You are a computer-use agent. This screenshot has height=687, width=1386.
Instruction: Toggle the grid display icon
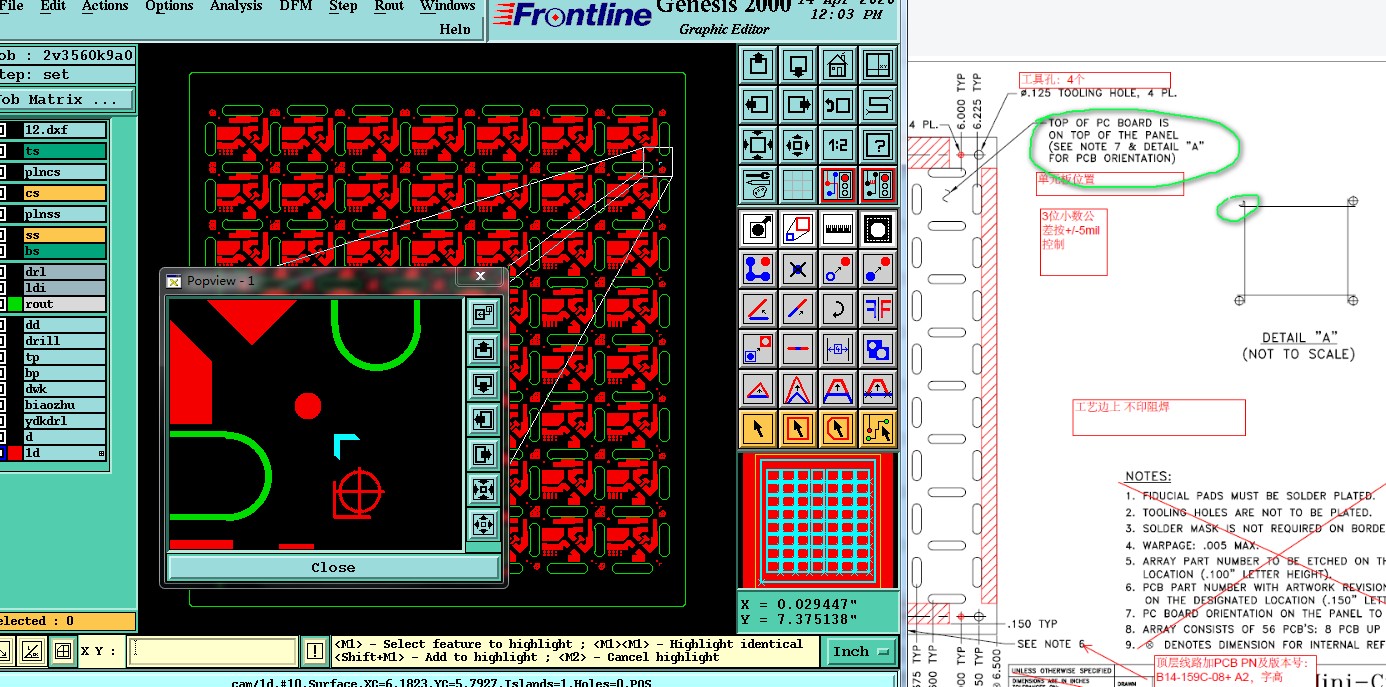798,185
